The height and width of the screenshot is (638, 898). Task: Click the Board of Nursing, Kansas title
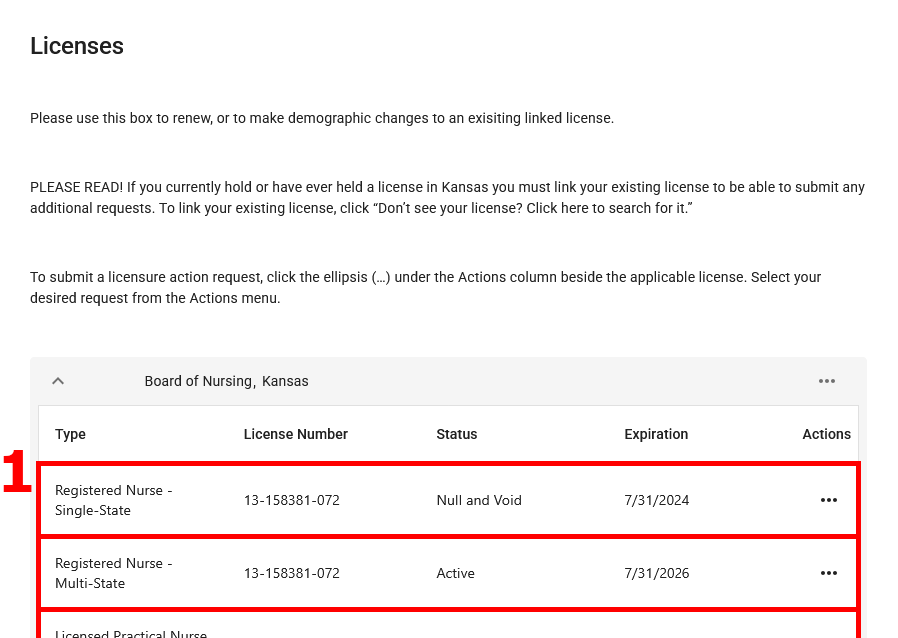[226, 381]
